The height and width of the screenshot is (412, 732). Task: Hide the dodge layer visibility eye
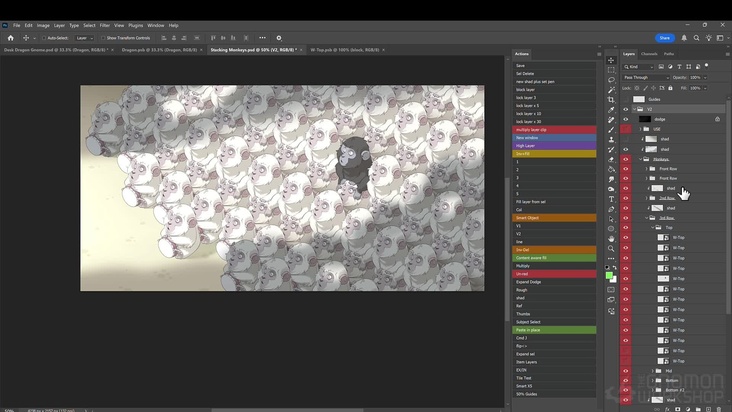pos(626,119)
